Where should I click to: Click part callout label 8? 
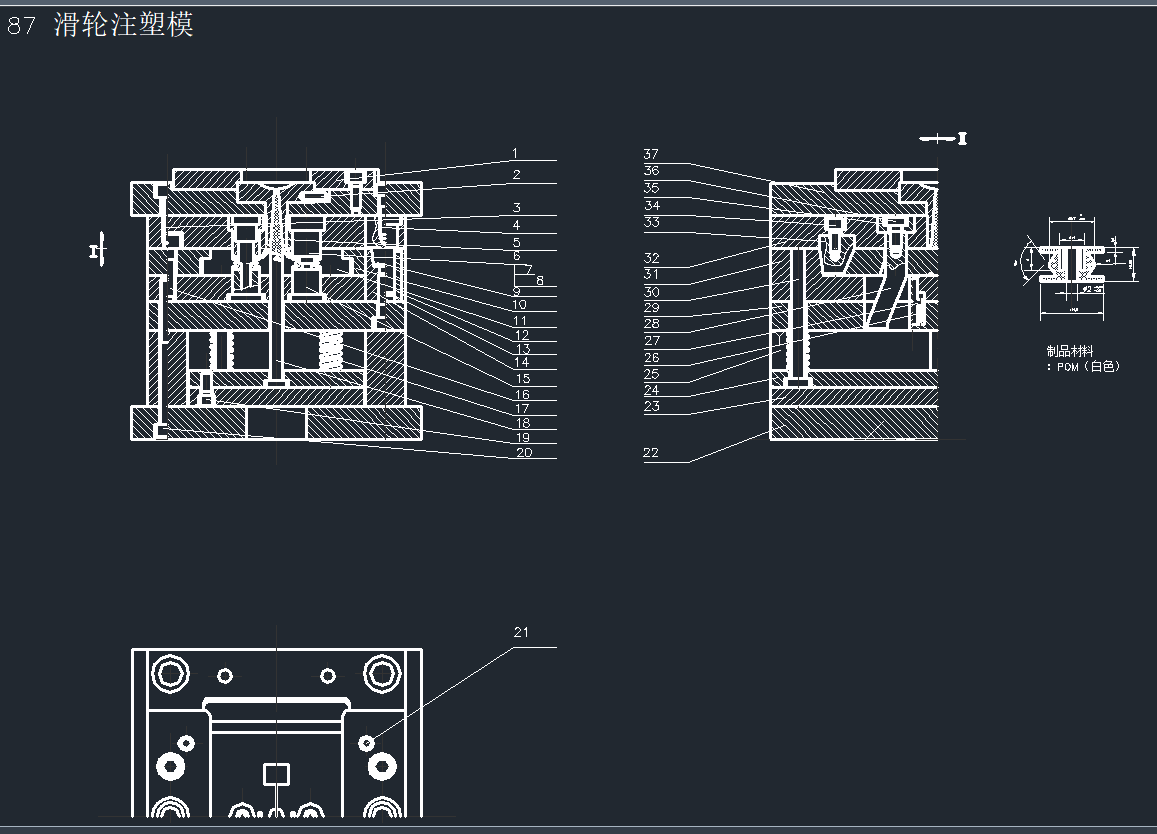[x=539, y=281]
